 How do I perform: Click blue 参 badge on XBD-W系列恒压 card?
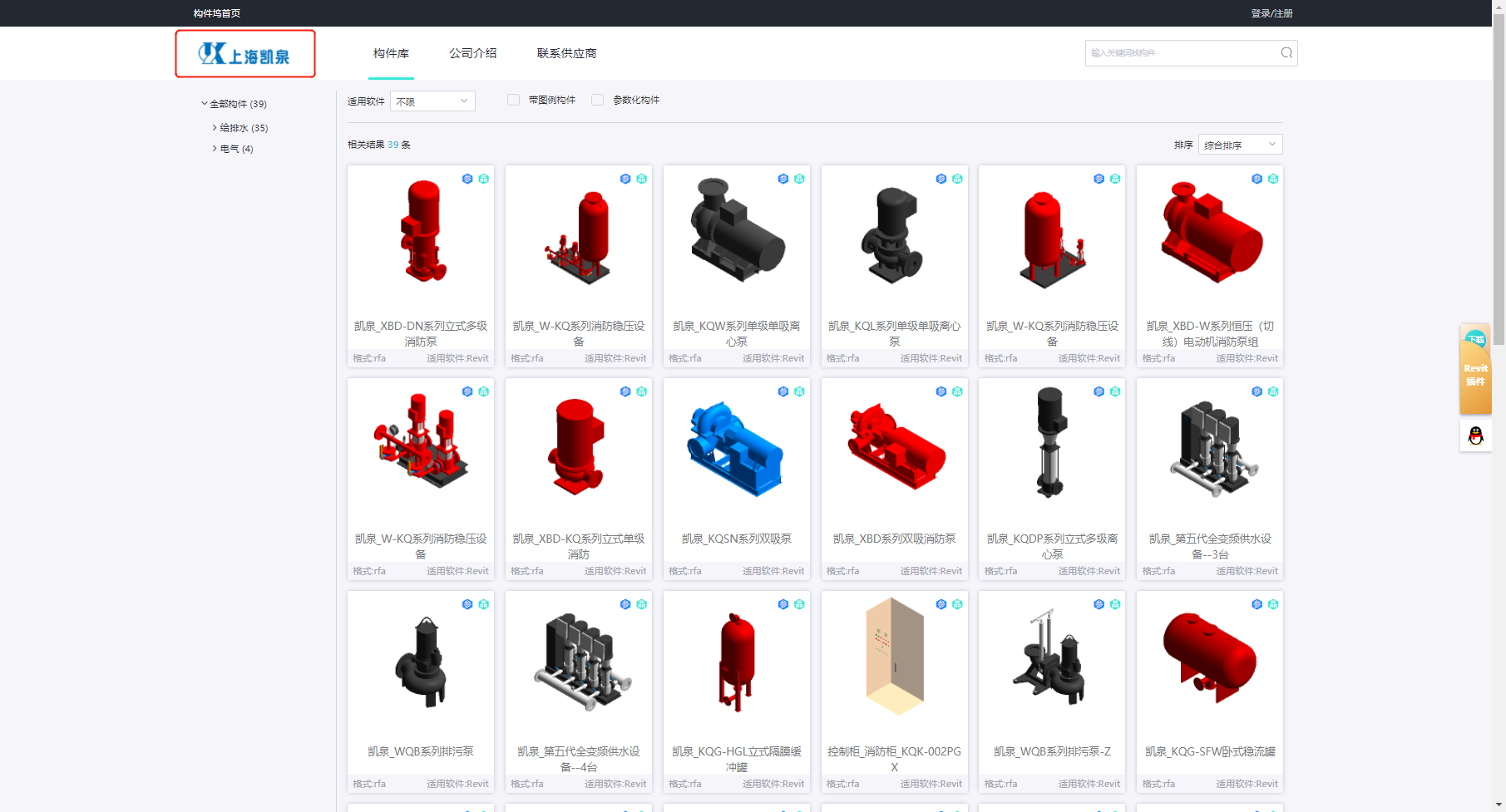pos(1257,179)
